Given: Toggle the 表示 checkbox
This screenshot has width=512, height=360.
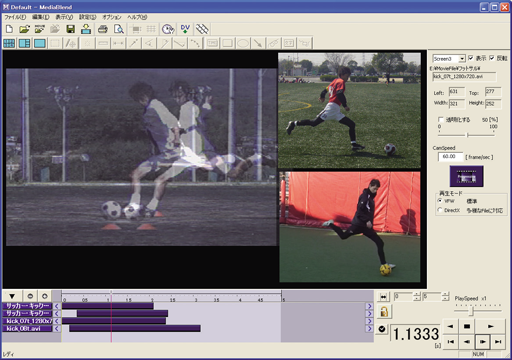Looking at the screenshot, I should pyautogui.click(x=471, y=58).
